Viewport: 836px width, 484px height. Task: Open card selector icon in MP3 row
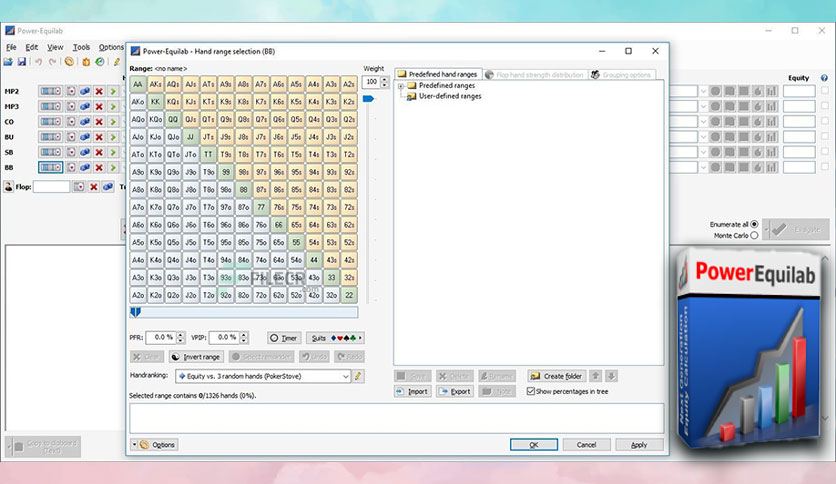[71, 107]
